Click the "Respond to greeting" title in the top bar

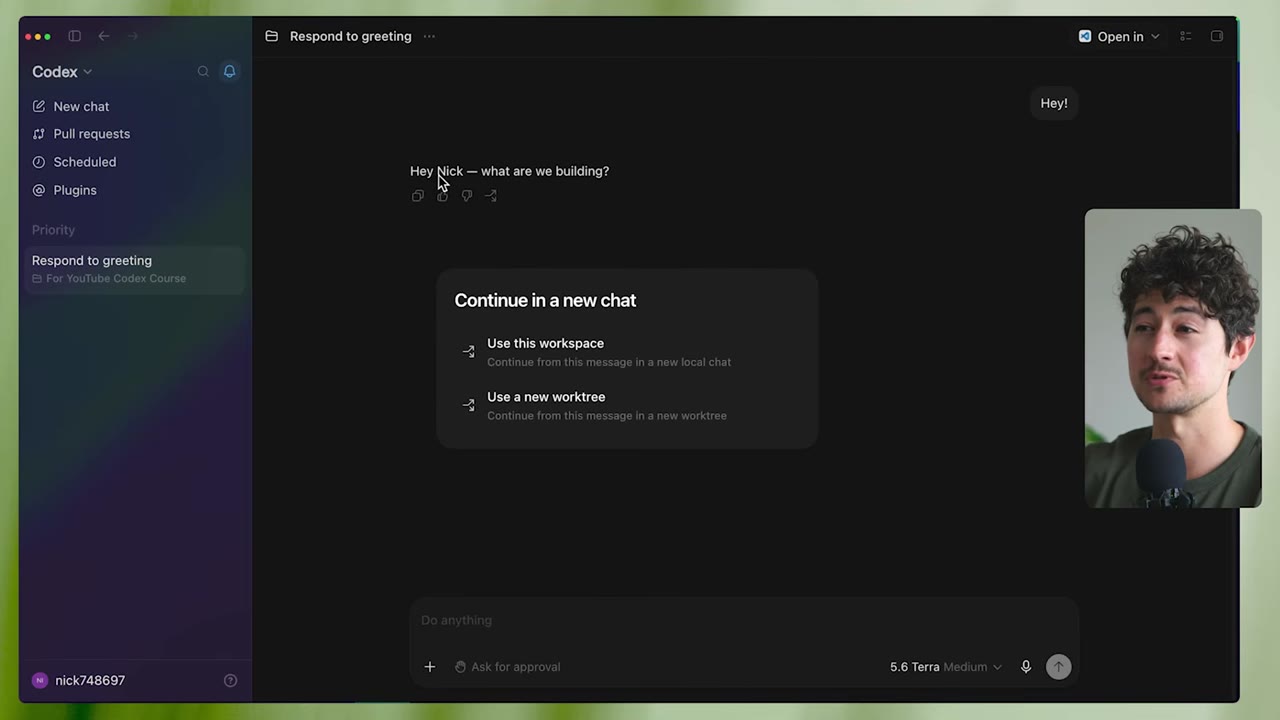pyautogui.click(x=350, y=36)
